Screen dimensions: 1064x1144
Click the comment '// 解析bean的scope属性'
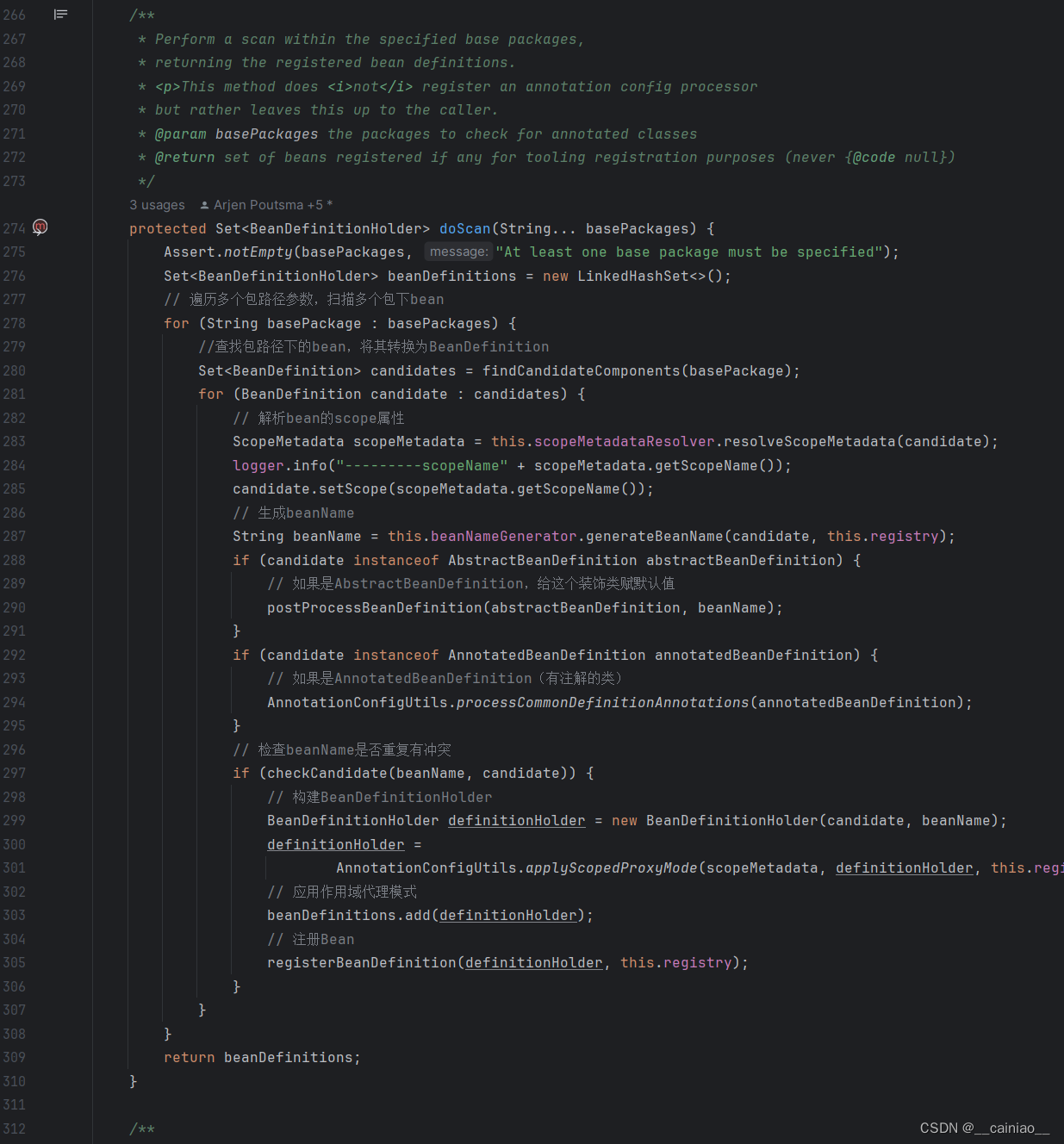click(x=319, y=418)
